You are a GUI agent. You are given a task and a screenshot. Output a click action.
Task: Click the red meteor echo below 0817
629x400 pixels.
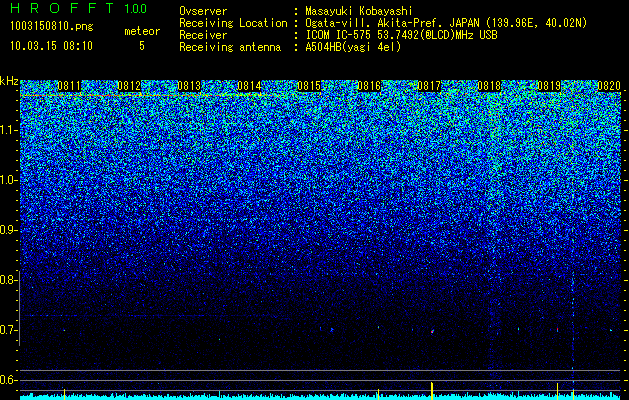(432, 332)
